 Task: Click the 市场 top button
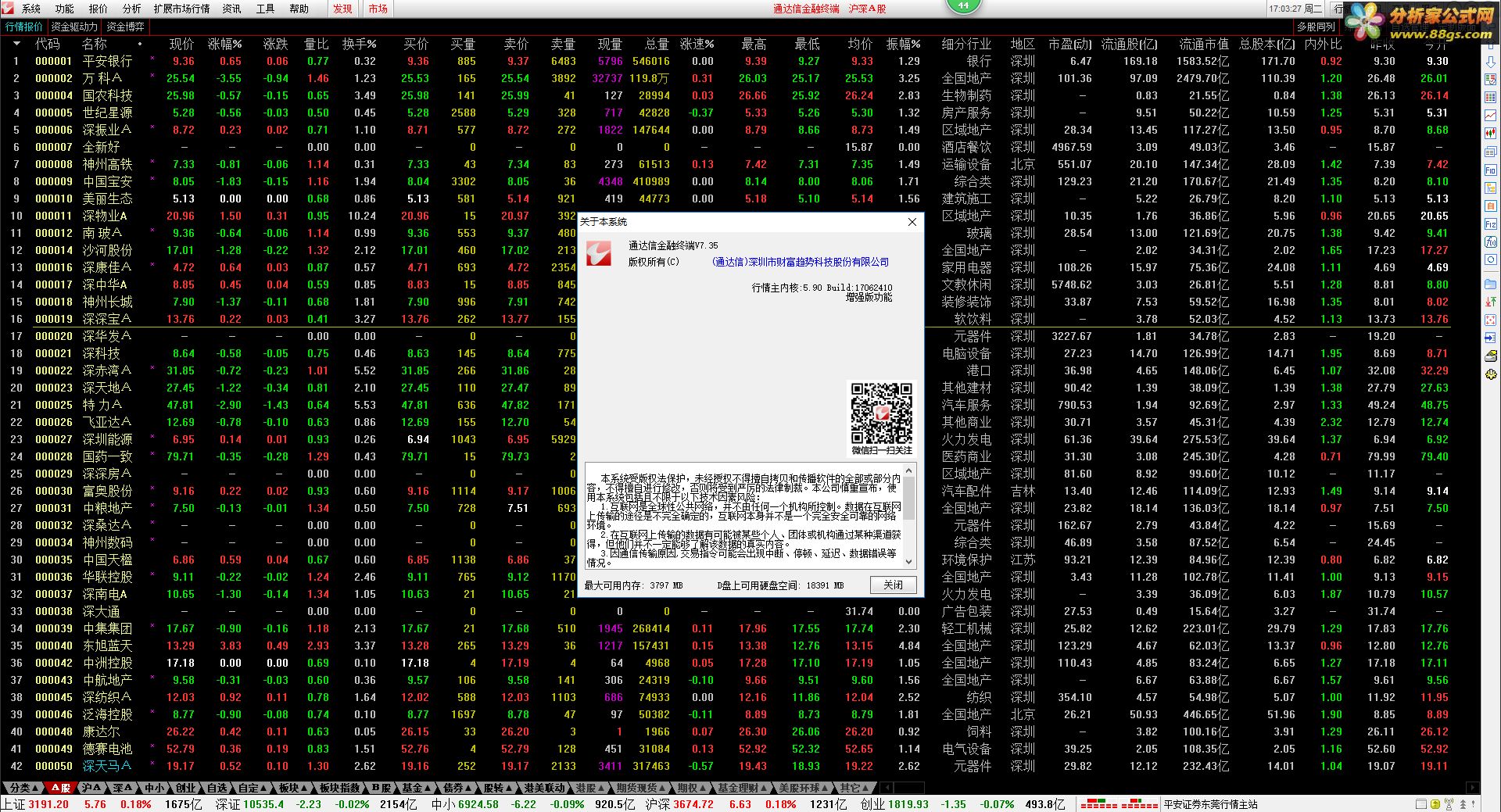378,9
